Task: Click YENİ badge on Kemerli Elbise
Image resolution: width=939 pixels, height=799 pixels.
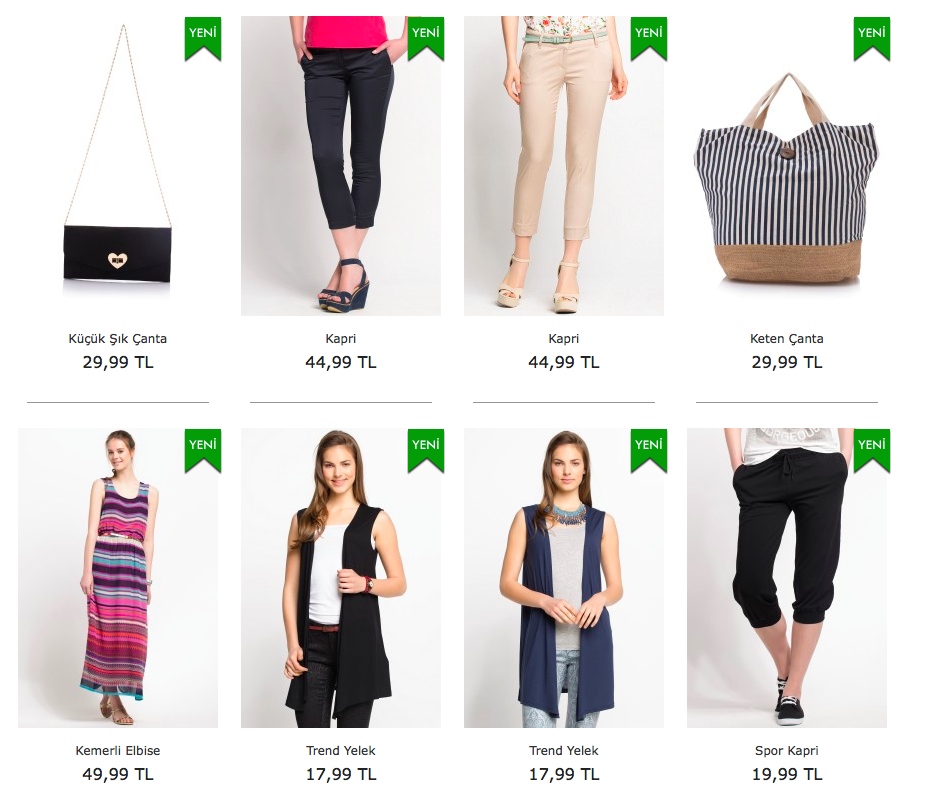Action: click(x=203, y=451)
